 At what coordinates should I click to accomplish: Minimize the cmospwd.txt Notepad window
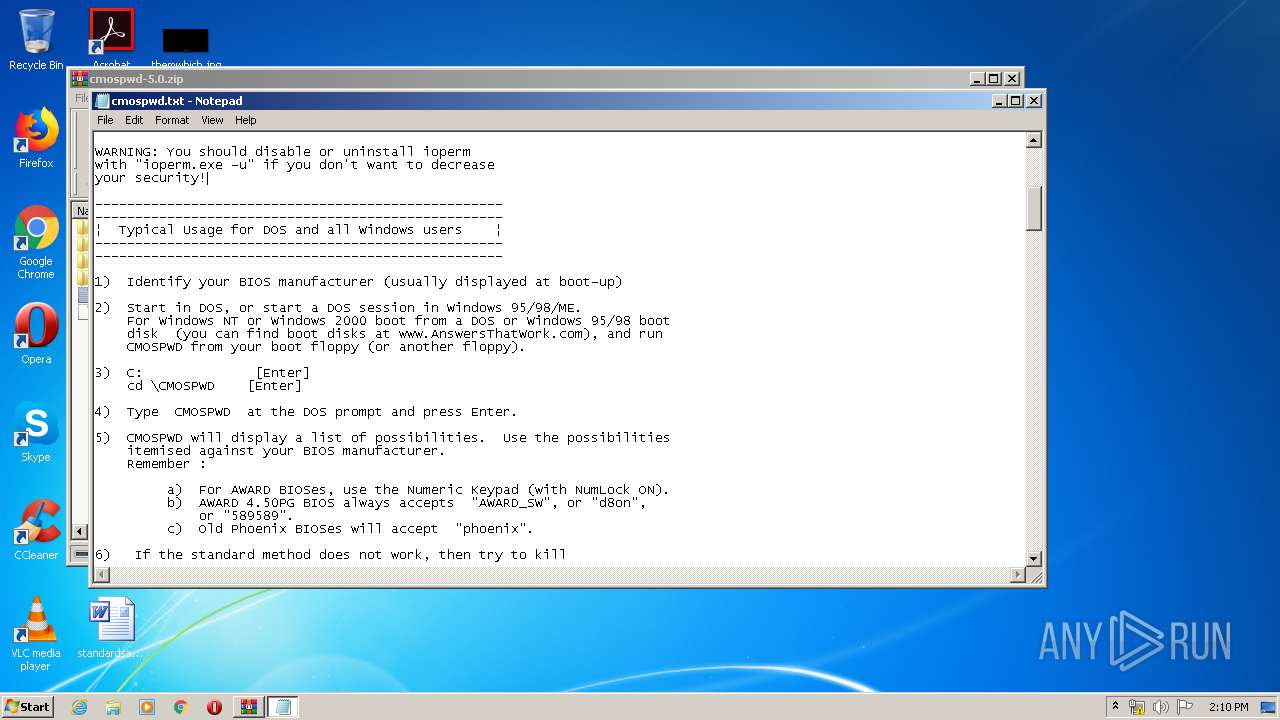pos(1000,101)
